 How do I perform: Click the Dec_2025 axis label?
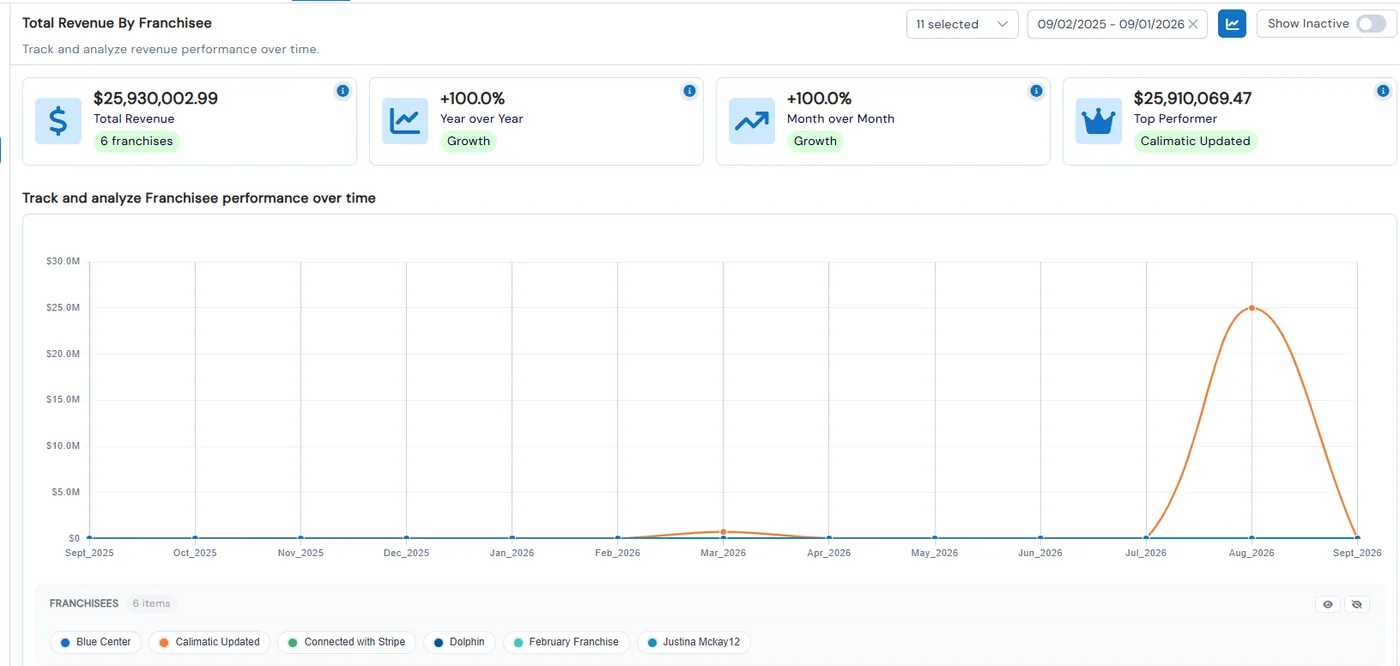pos(406,553)
